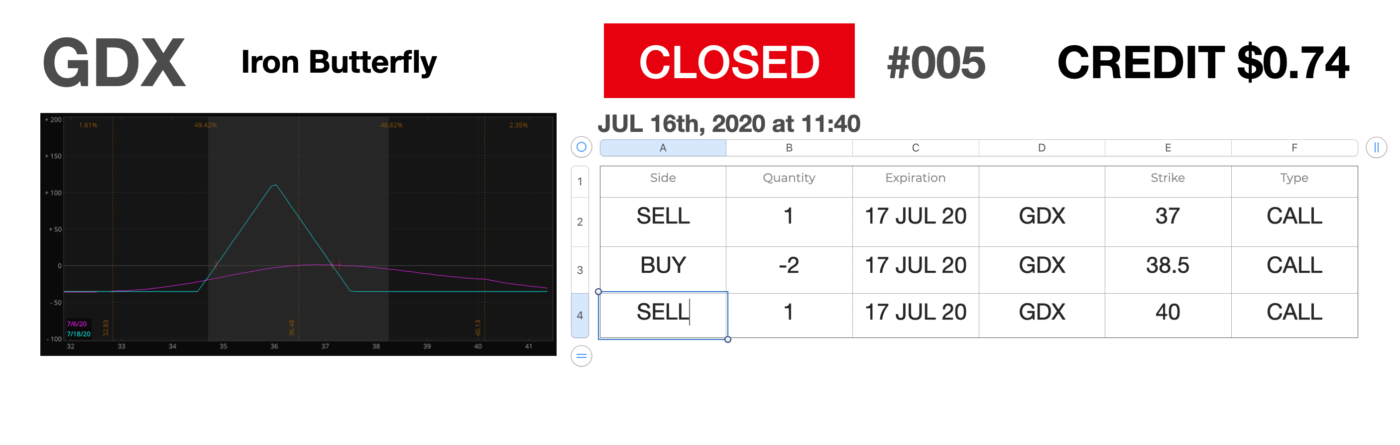This screenshot has height=445, width=1400.
Task: Click the GDX payoff chart image
Action: tap(298, 233)
